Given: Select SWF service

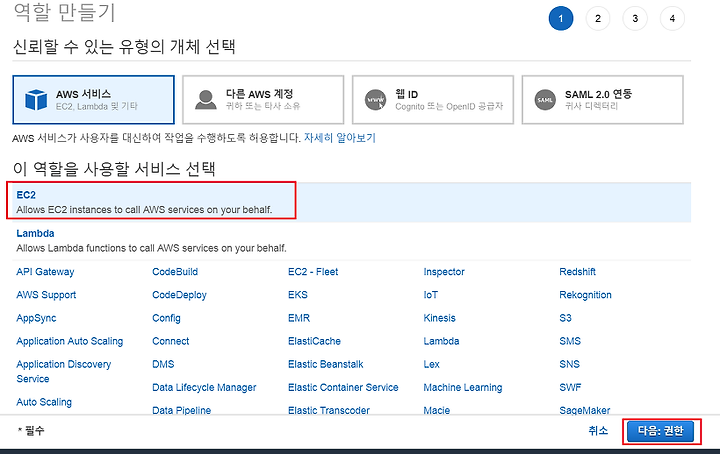Looking at the screenshot, I should click(x=570, y=387).
